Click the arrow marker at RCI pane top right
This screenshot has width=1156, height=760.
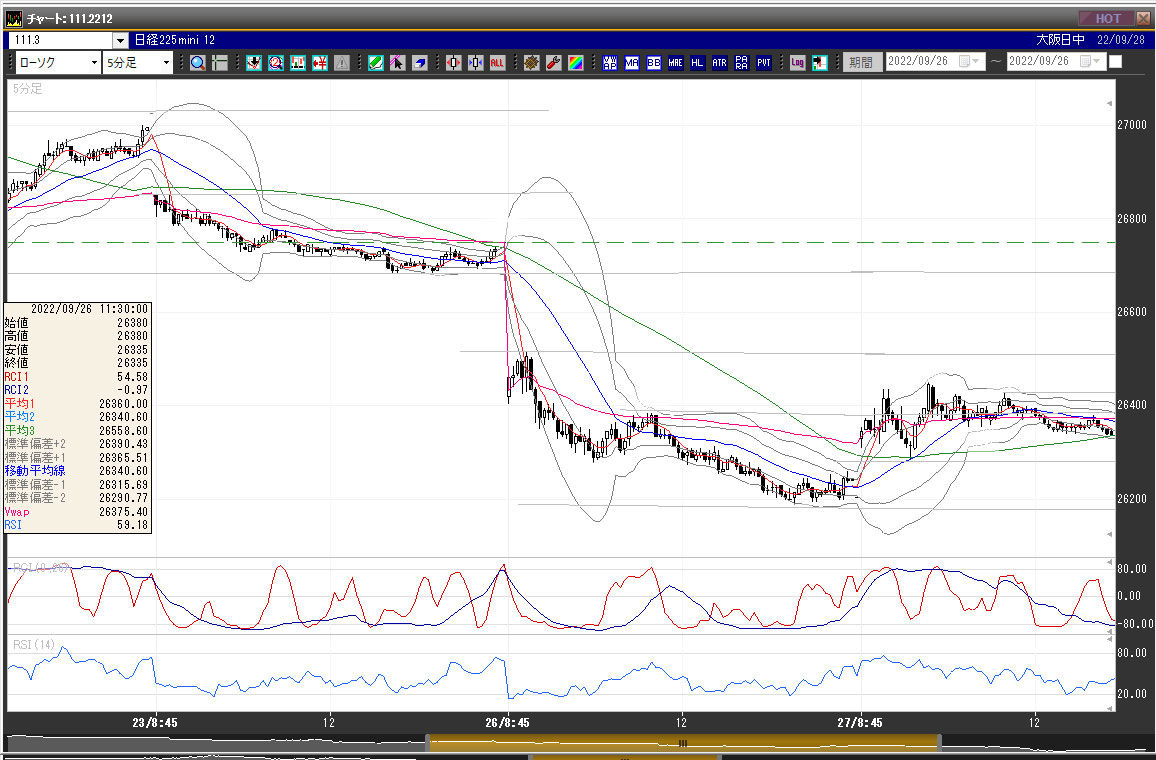(x=1110, y=562)
